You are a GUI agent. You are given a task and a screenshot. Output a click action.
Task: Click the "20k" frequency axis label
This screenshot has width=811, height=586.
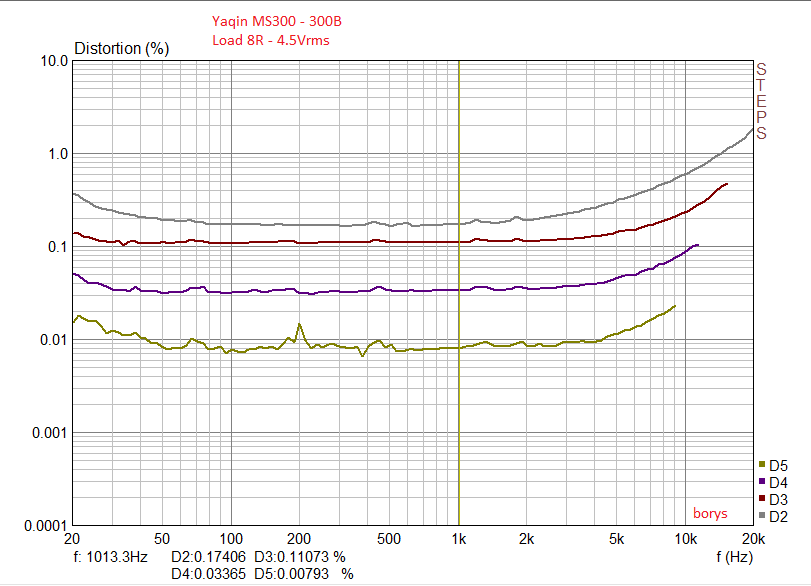pos(753,539)
